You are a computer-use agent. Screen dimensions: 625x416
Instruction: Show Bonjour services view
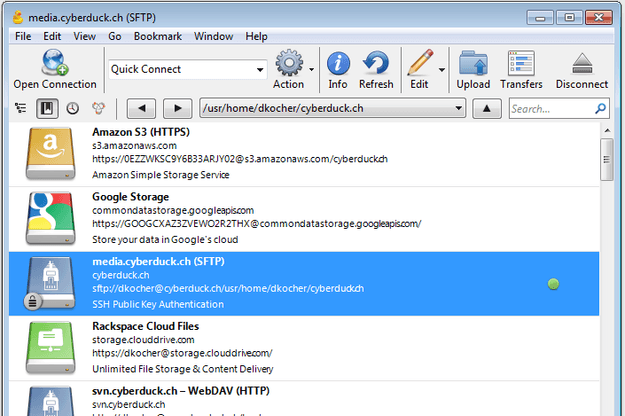coord(98,108)
